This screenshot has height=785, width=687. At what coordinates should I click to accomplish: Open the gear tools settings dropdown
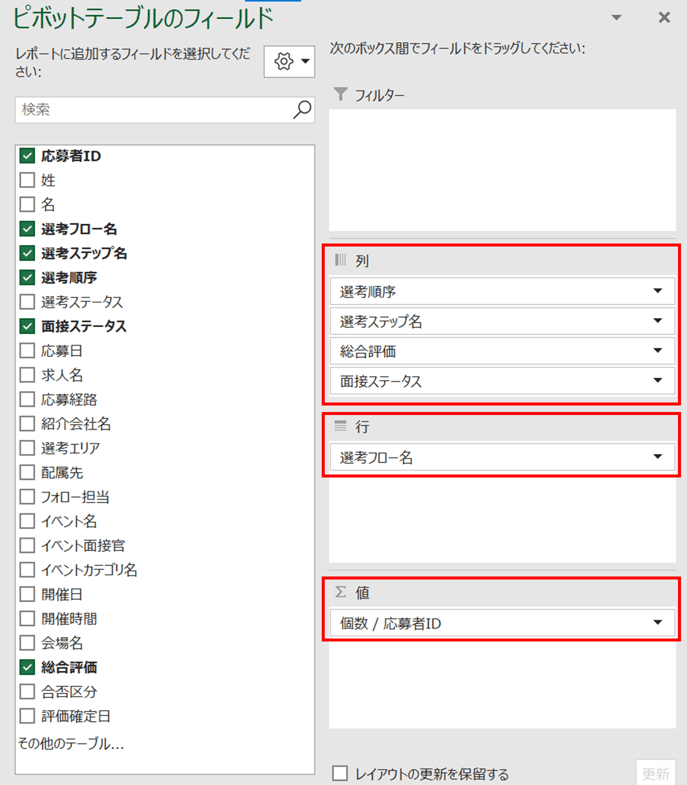click(289, 62)
